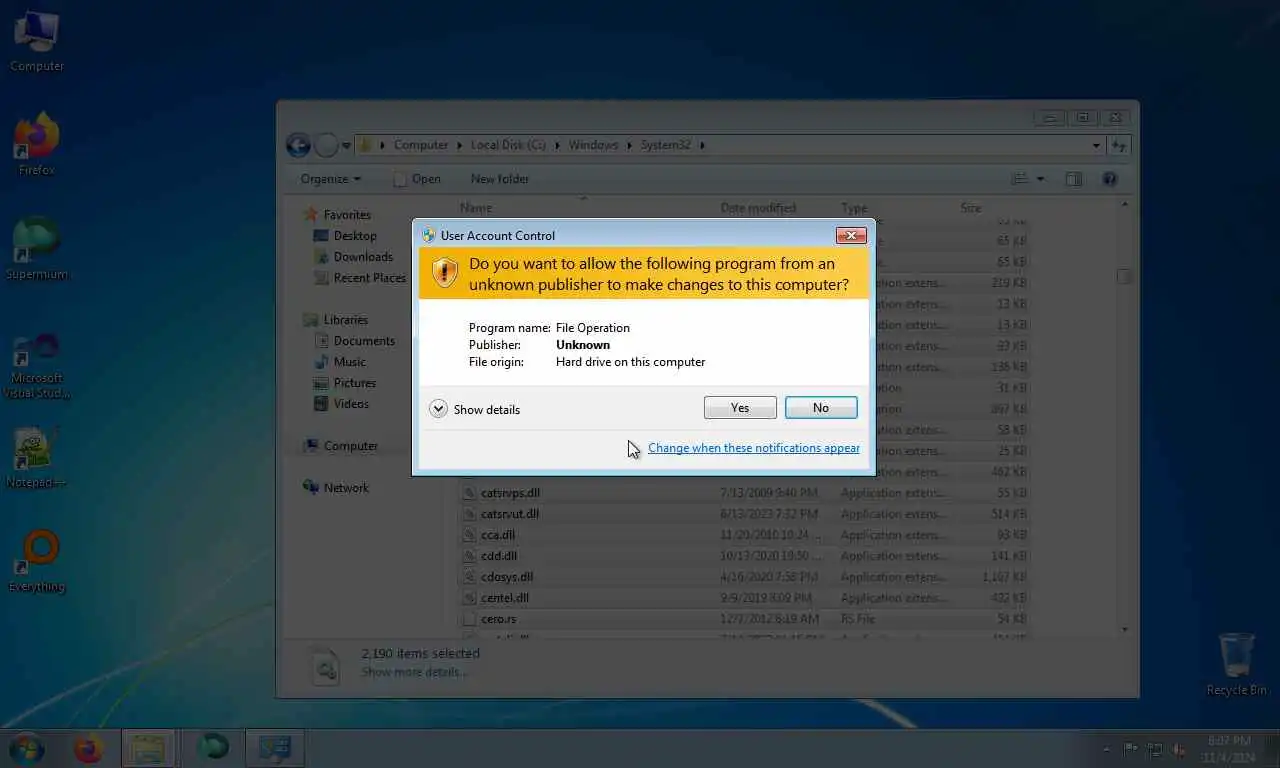Sort by the Size column header
The height and width of the screenshot is (768, 1280).
pyautogui.click(x=971, y=208)
